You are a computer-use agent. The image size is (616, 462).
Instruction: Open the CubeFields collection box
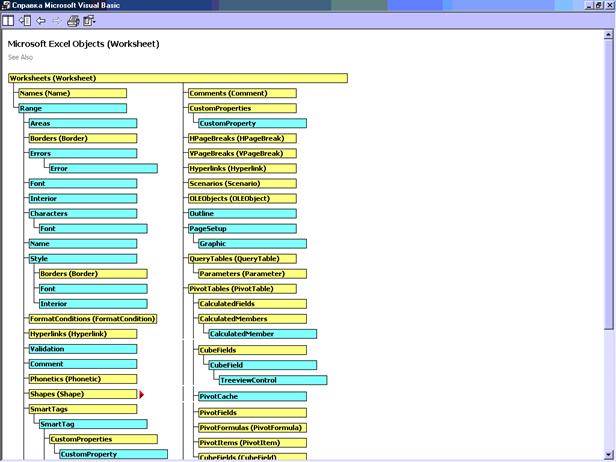point(253,350)
